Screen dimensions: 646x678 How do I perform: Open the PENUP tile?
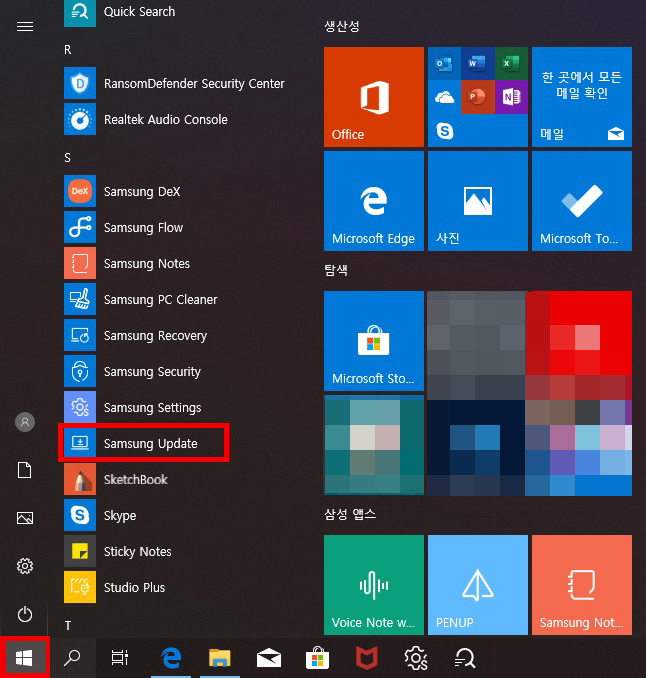[478, 585]
